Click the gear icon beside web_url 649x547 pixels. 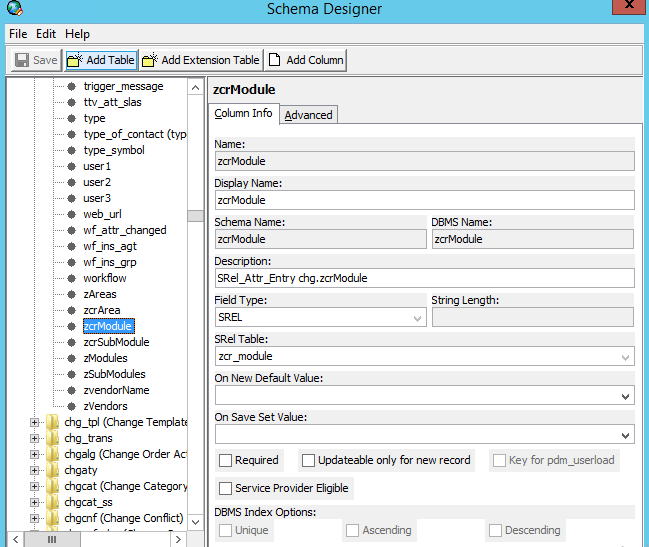tap(72, 214)
